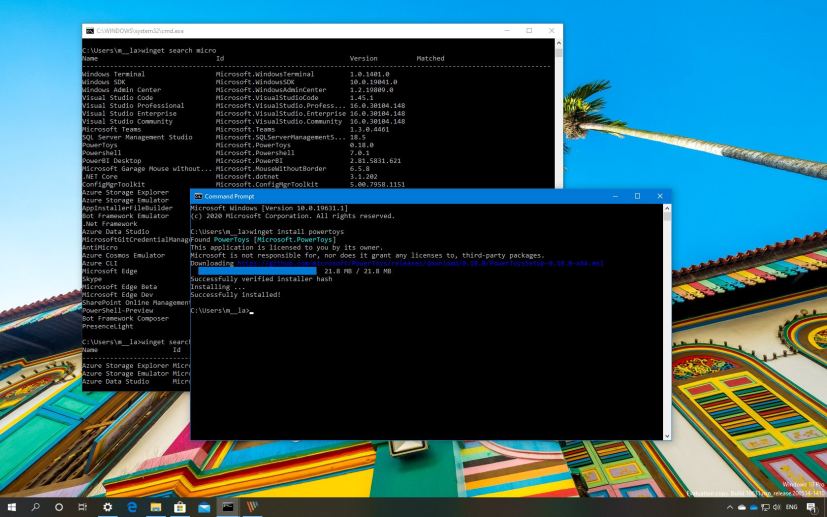Click 'Azure Cosmos Emulator' row name
The image size is (827, 517).
[123, 255]
